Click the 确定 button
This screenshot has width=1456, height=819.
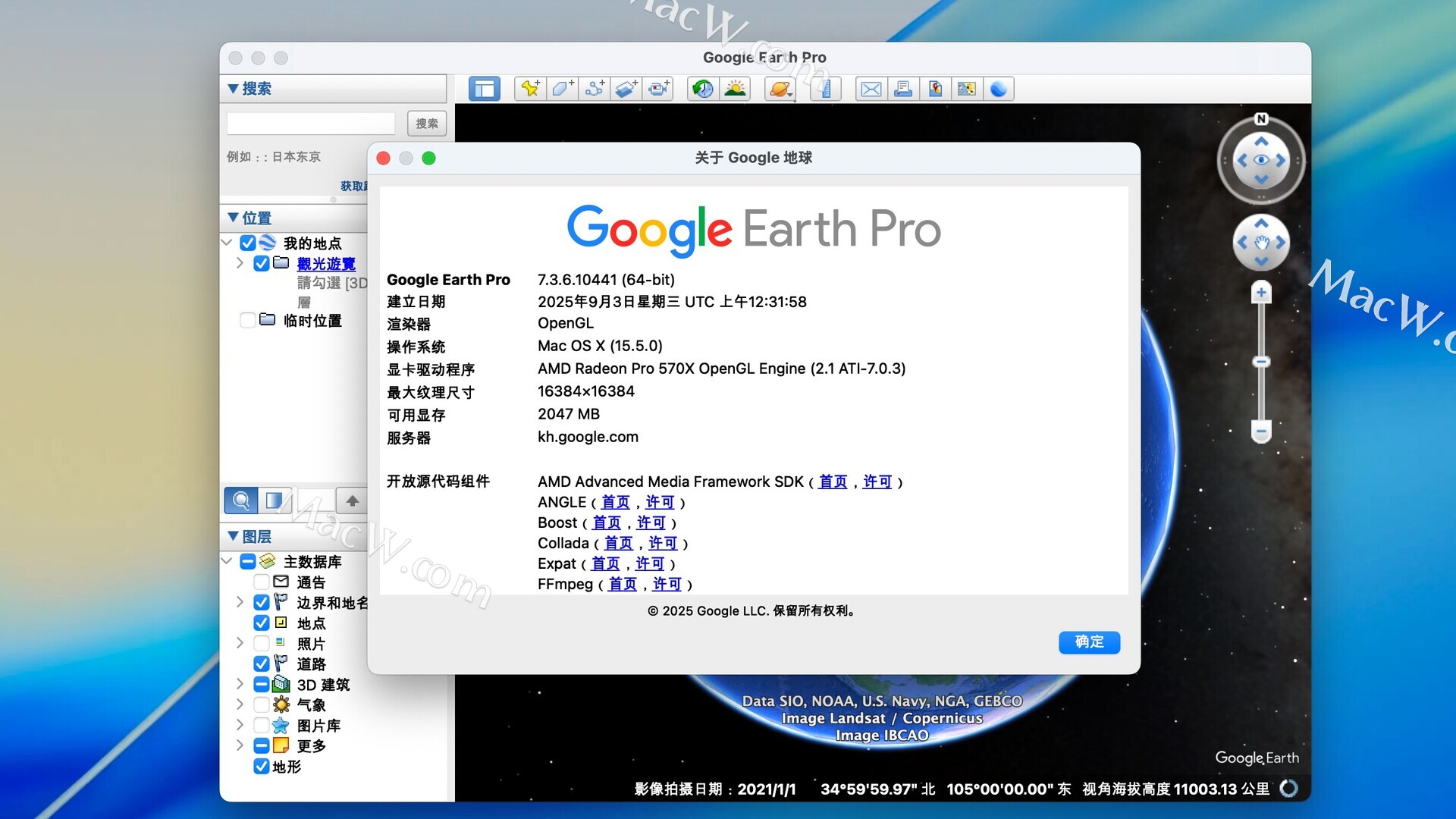(1089, 642)
